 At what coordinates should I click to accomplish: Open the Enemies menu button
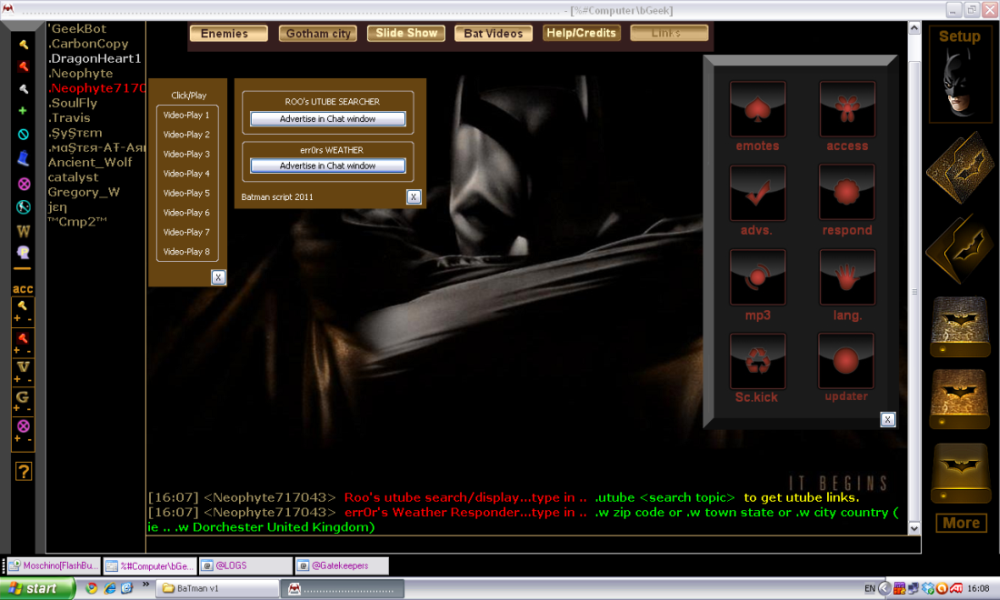coord(228,33)
